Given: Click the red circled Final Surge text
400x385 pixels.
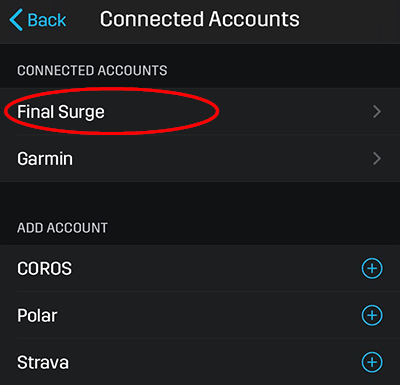Looking at the screenshot, I should click(x=61, y=112).
